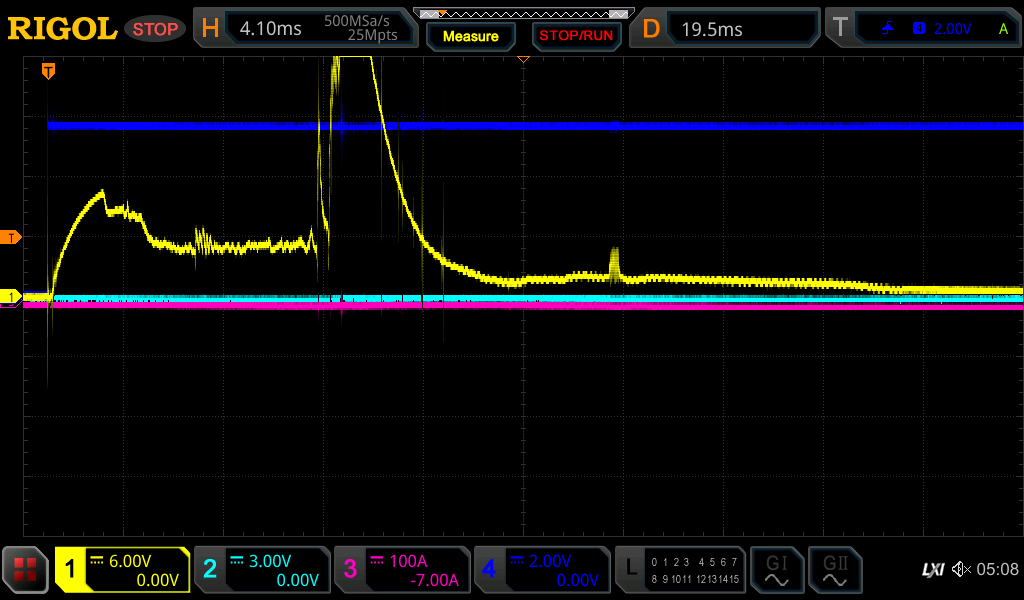This screenshot has width=1024, height=600.
Task: Toggle channel 1 with 6.00V label
Action: (122, 570)
